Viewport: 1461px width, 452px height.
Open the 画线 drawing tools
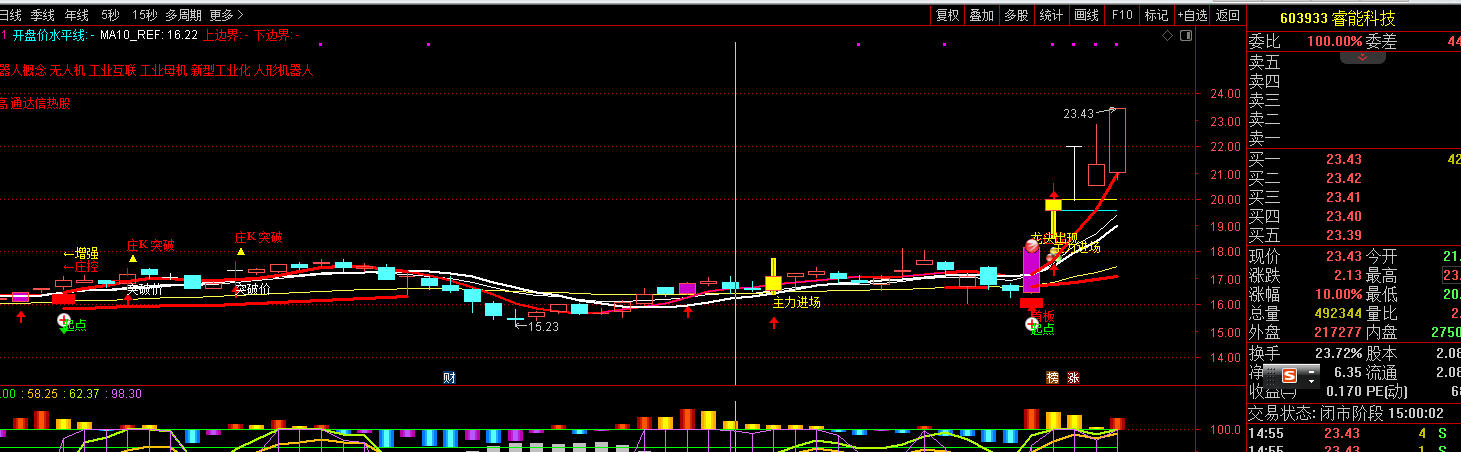pyautogui.click(x=1086, y=15)
